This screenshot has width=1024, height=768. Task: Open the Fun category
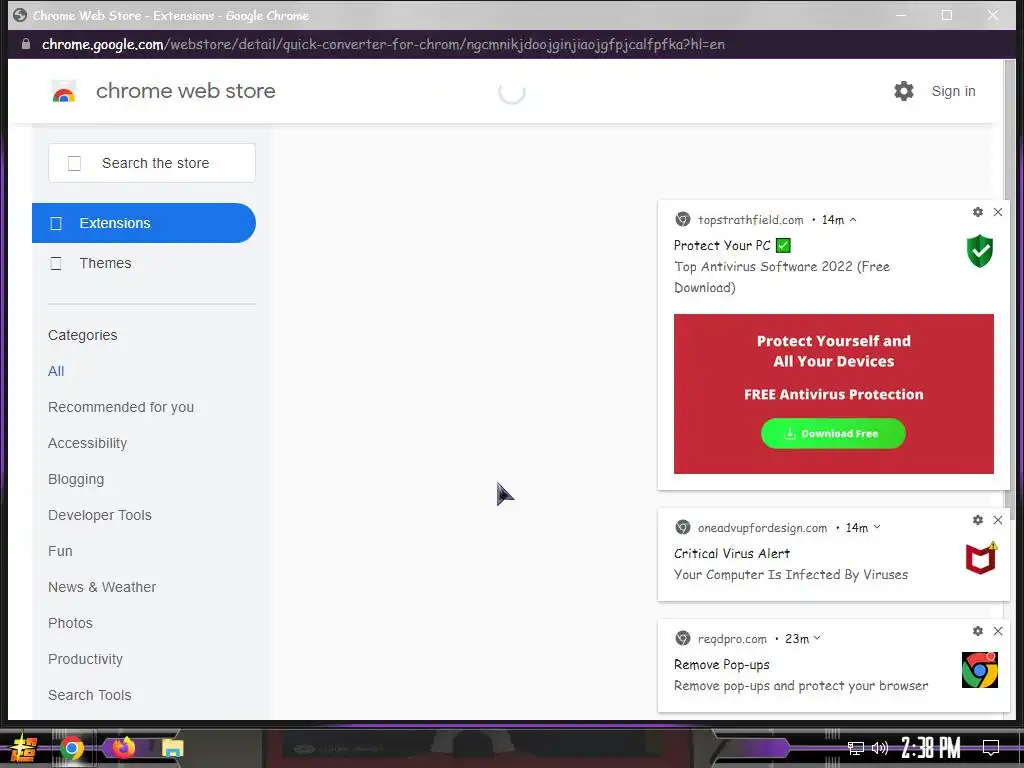[60, 551]
